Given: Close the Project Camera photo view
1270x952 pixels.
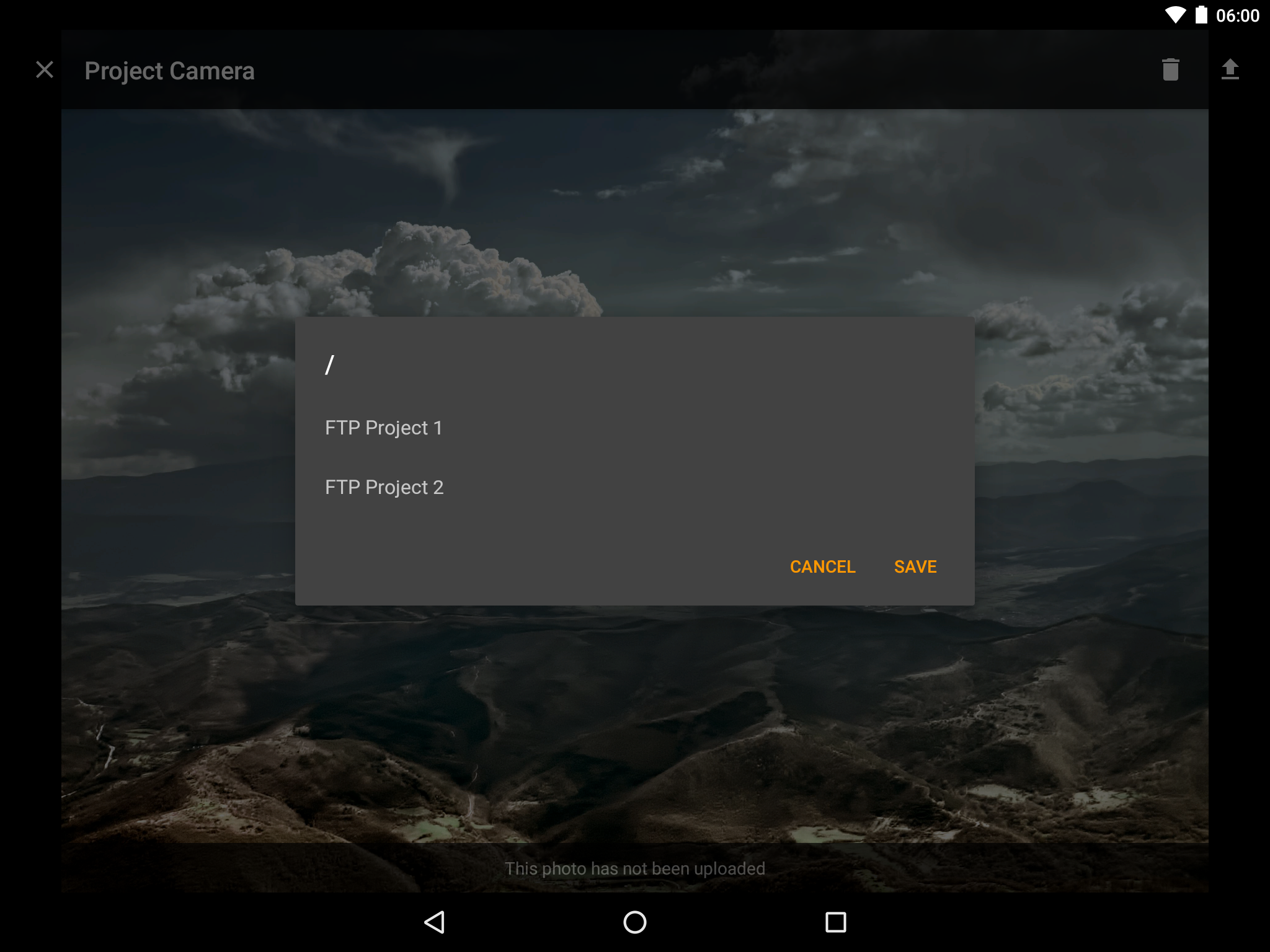Looking at the screenshot, I should [45, 69].
